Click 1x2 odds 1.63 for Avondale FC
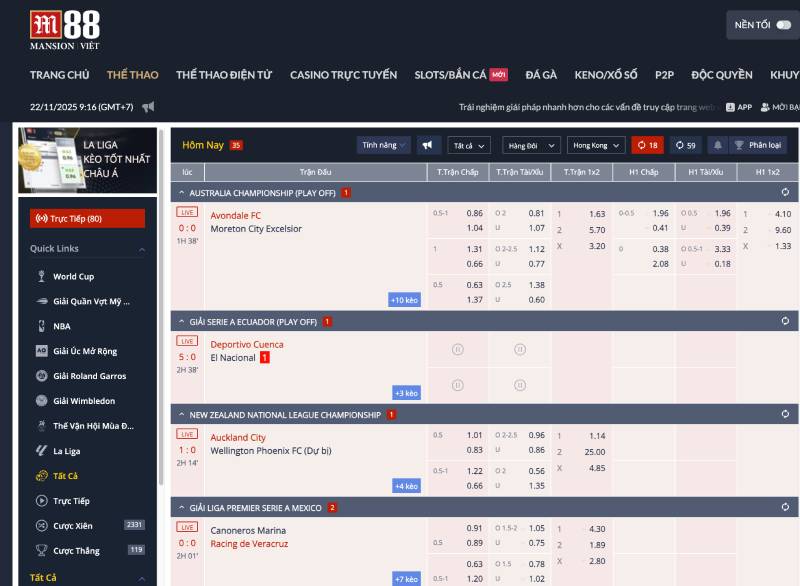800x586 pixels. [x=597, y=214]
